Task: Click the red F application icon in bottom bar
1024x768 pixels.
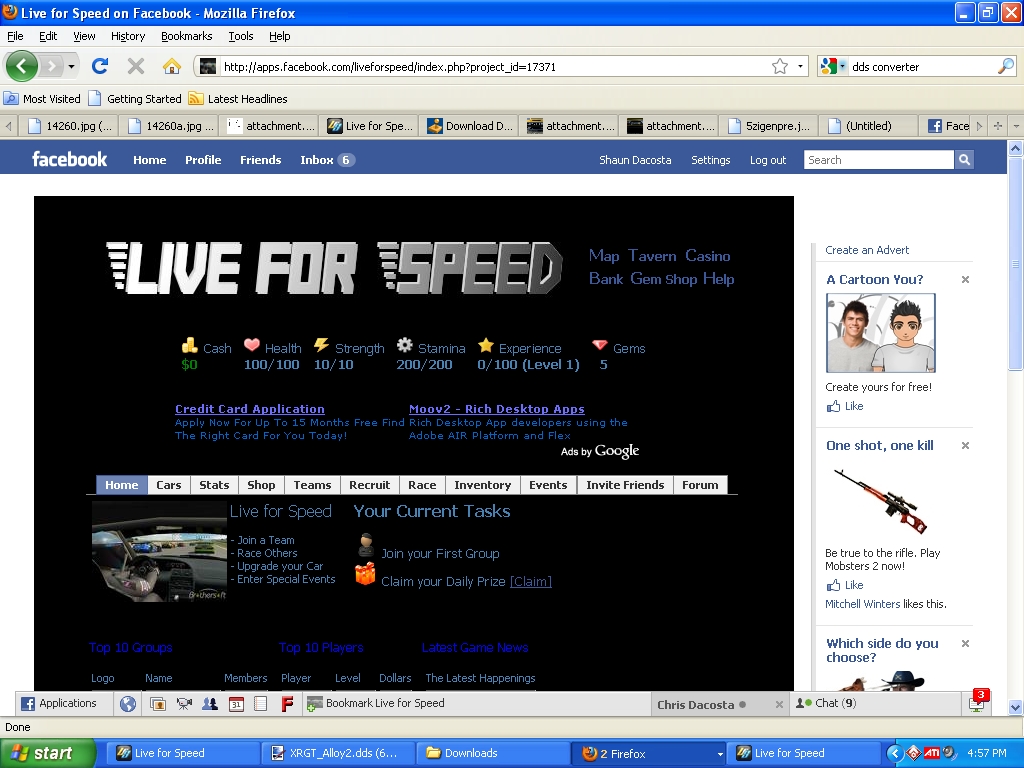Action: pyautogui.click(x=287, y=704)
